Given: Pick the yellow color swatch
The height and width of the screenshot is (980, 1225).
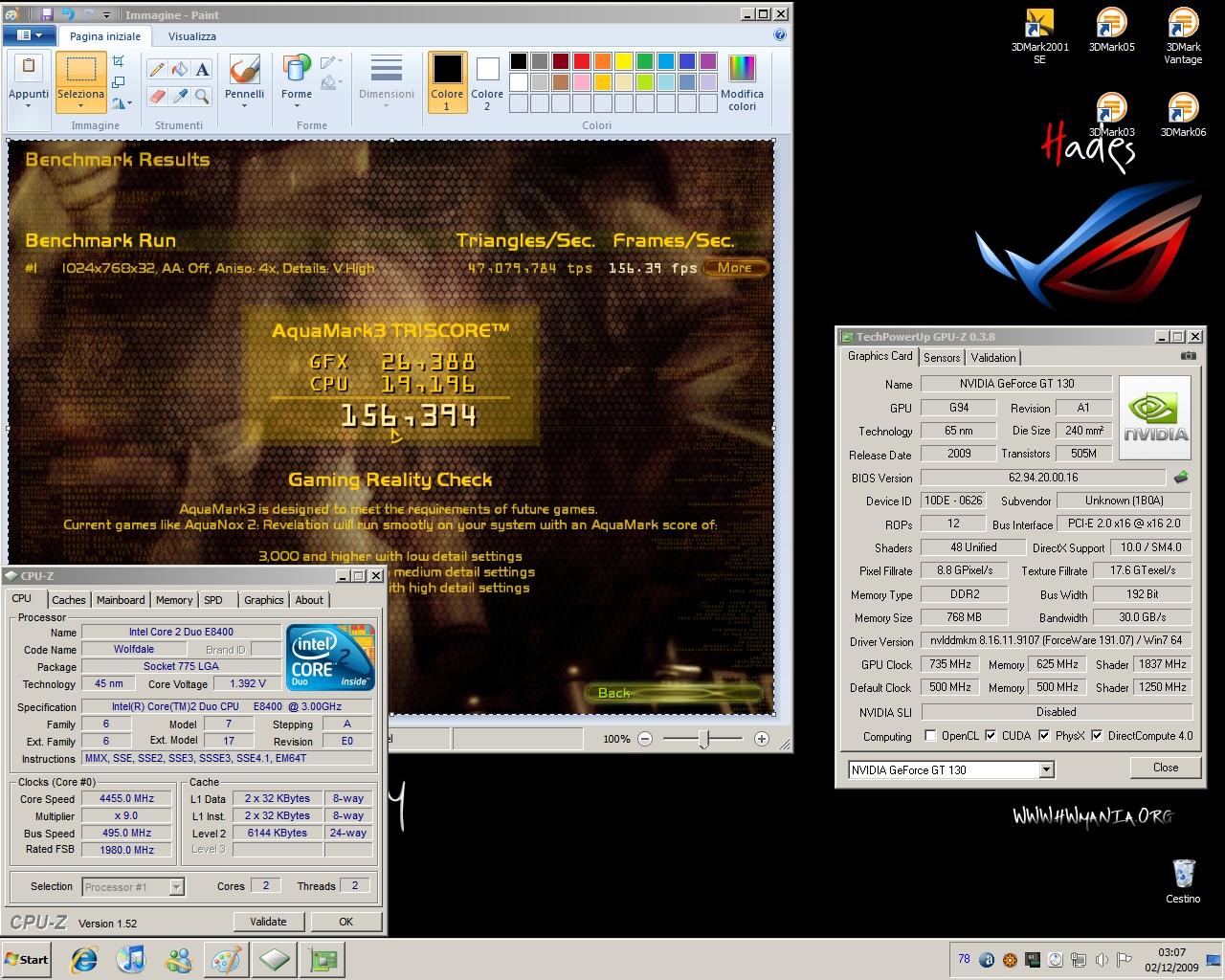Looking at the screenshot, I should pos(623,61).
